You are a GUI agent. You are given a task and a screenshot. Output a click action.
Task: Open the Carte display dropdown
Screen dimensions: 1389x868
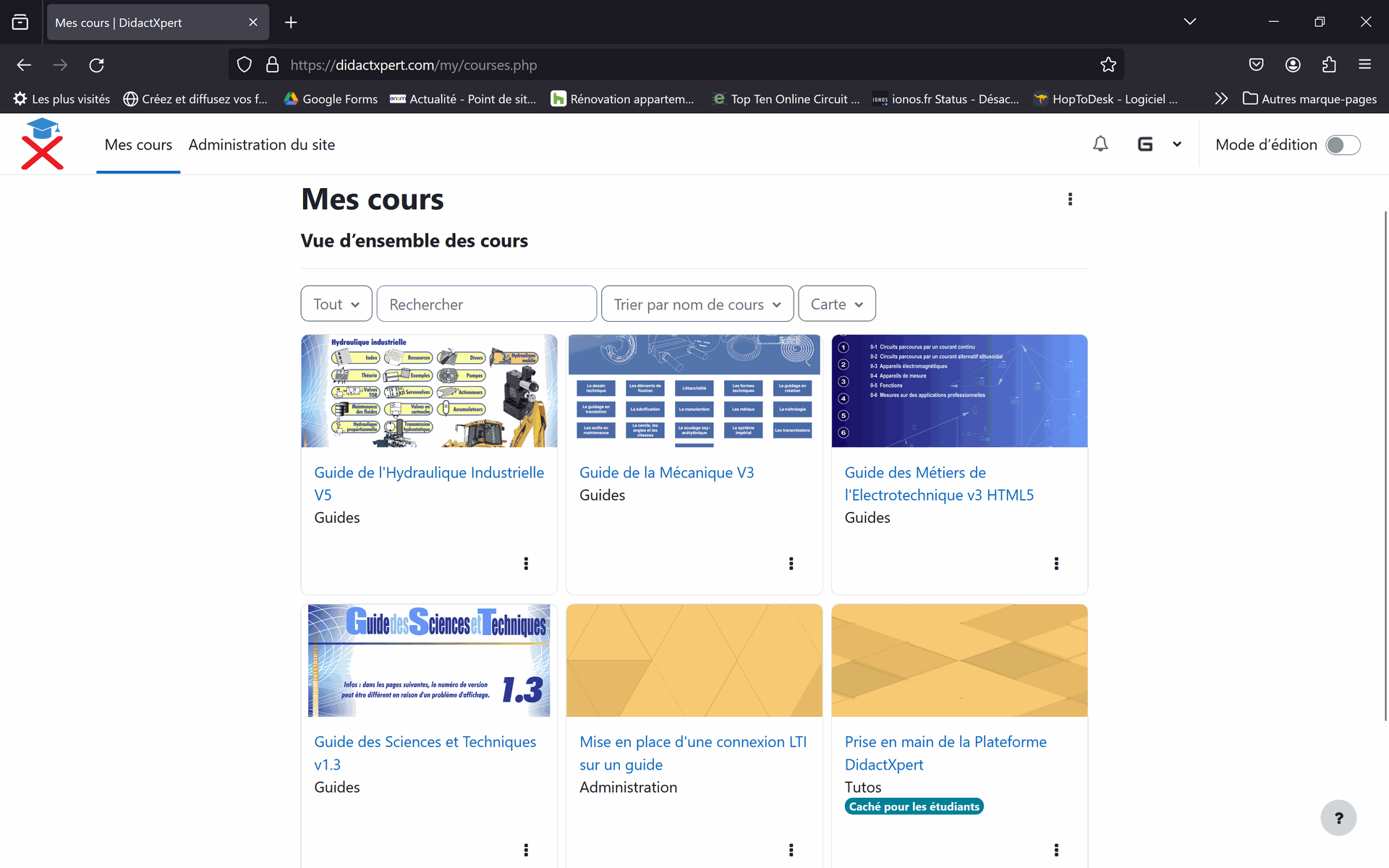tap(836, 304)
